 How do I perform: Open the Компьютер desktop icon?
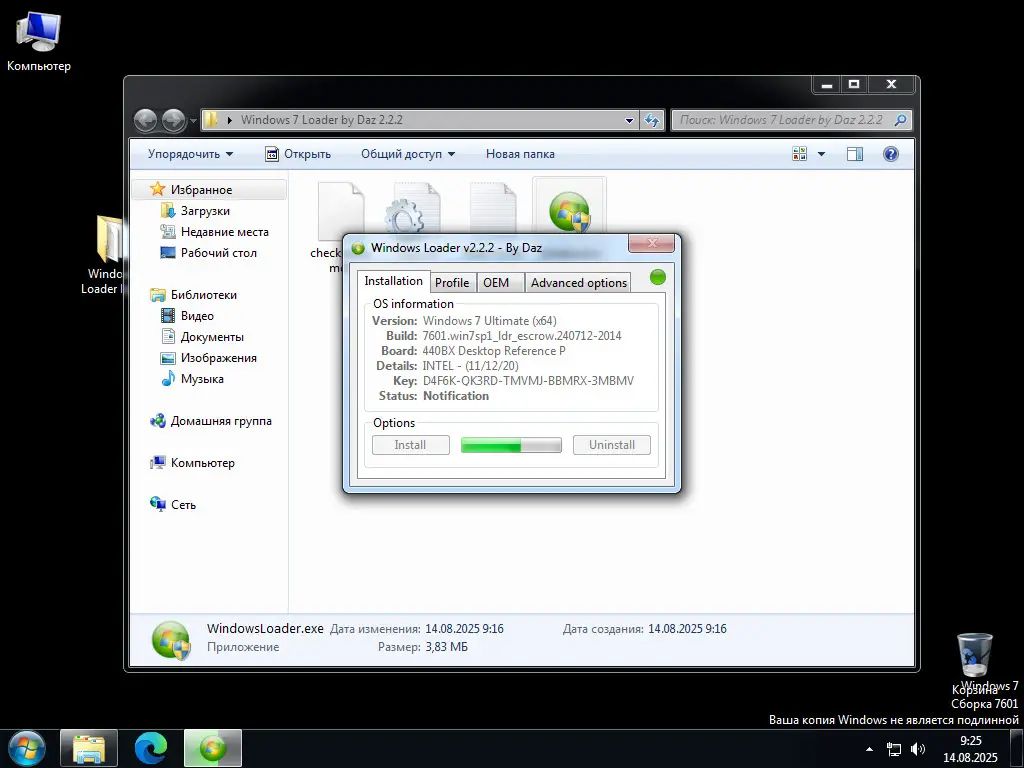tap(38, 30)
